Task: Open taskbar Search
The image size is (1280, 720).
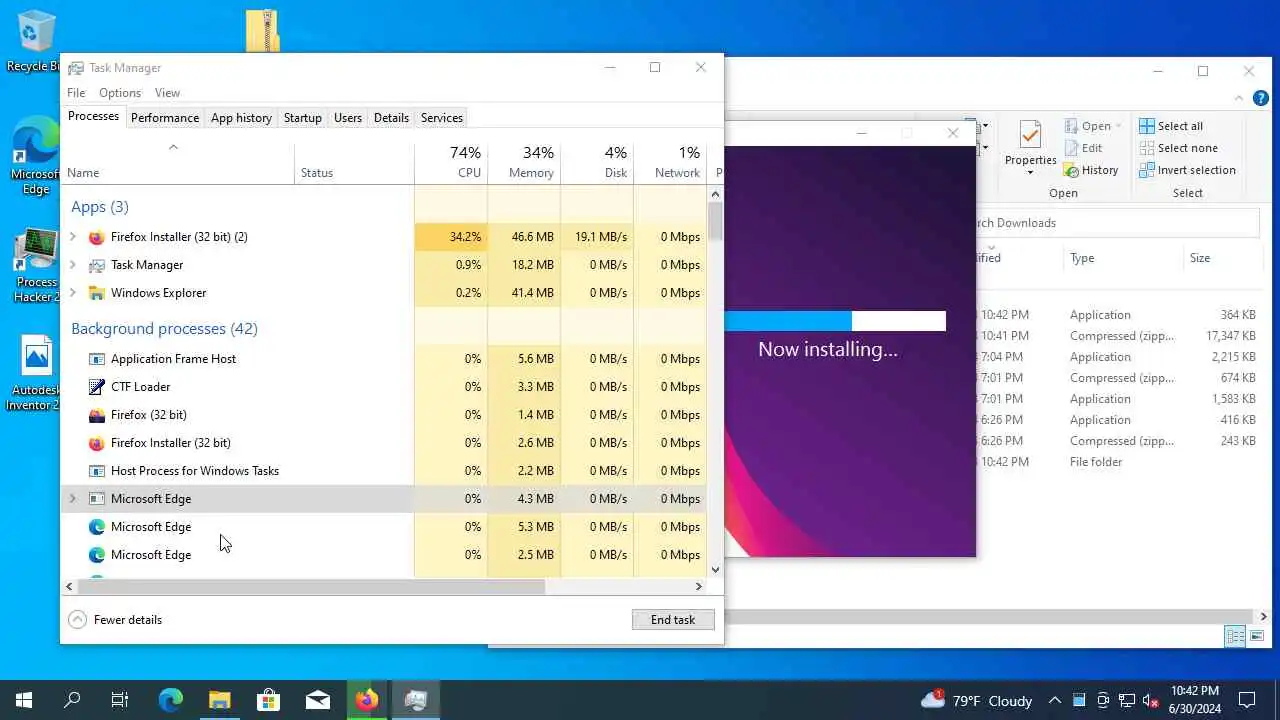Action: (x=72, y=700)
